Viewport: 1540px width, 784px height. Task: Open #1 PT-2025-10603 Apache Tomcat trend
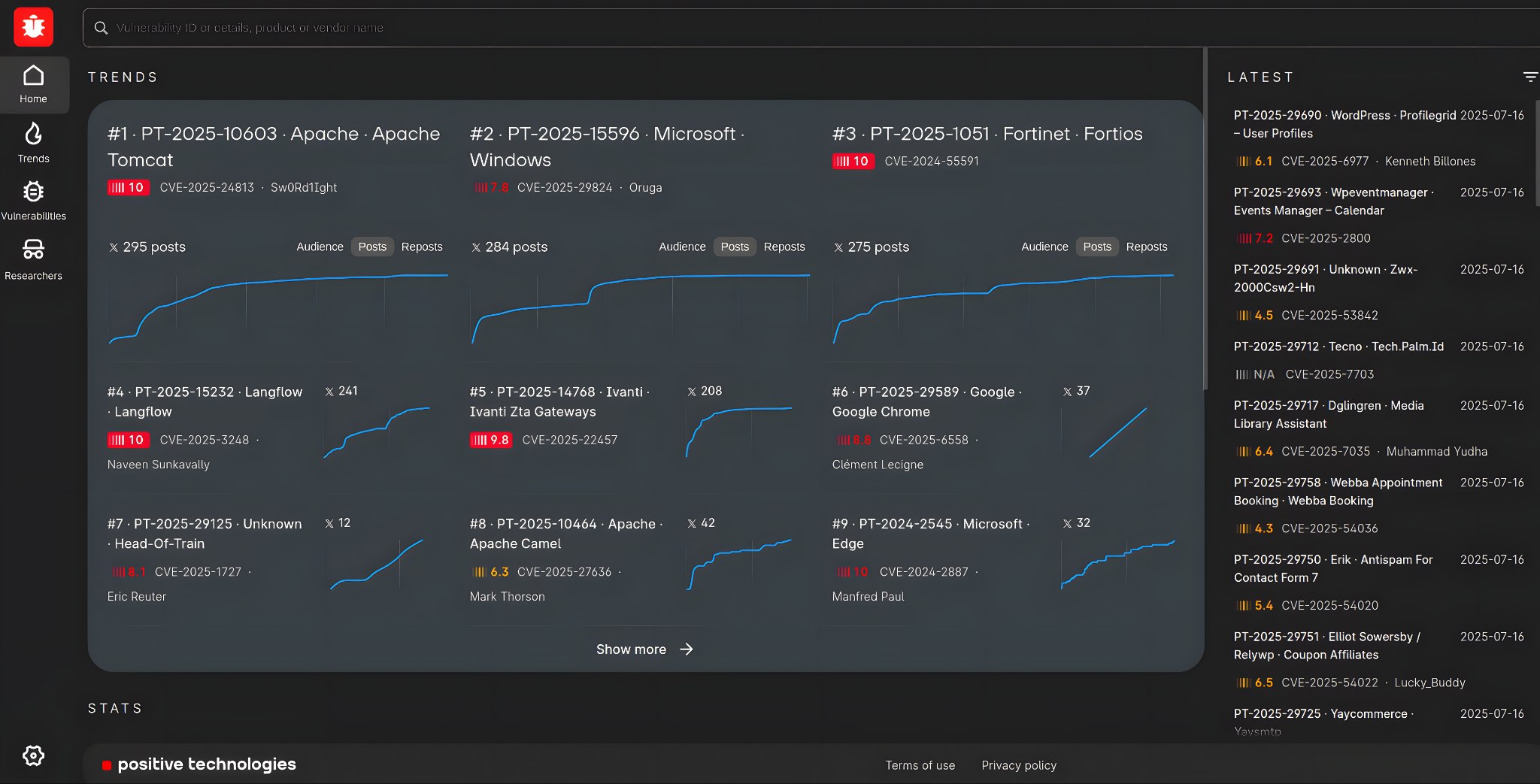point(274,147)
